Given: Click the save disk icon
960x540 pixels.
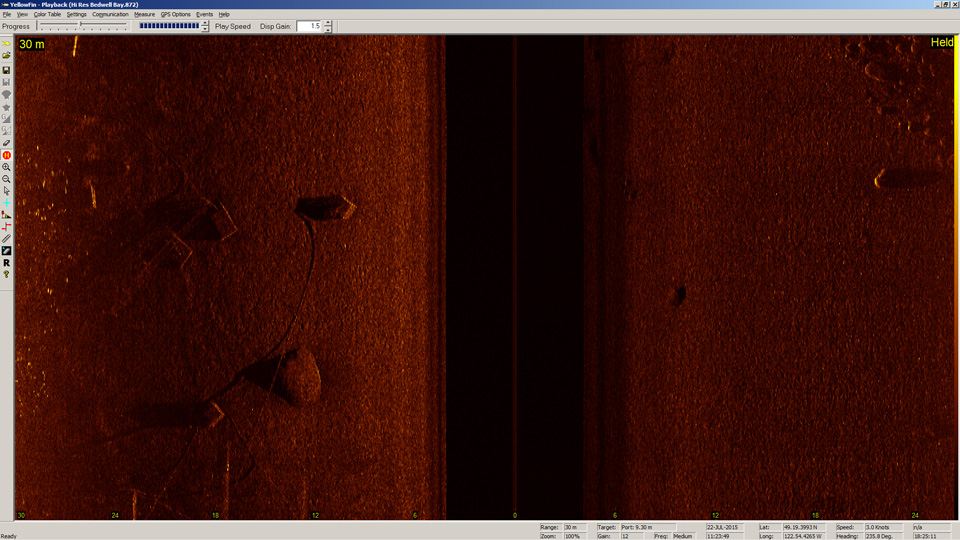Looking at the screenshot, I should tap(6, 70).
